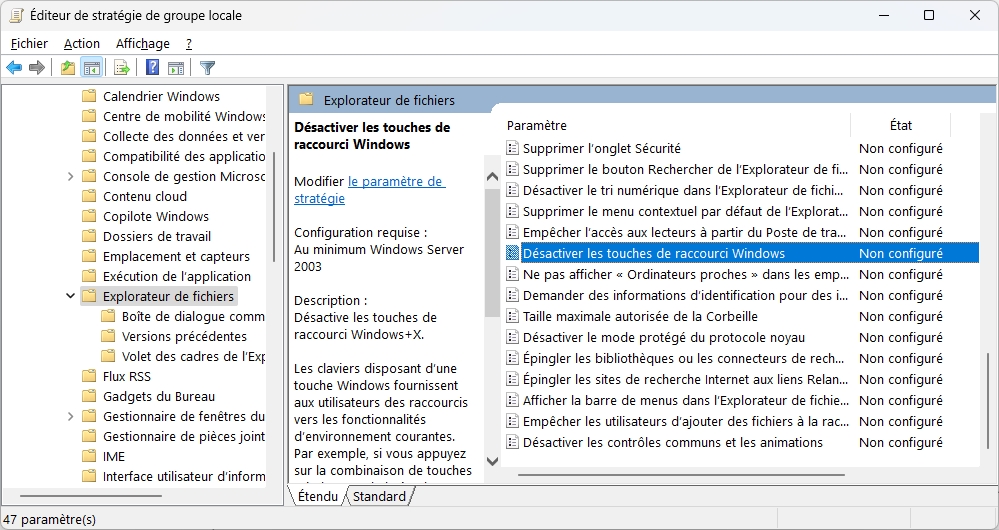999x530 pixels.
Task: Open the Fichier menu
Action: (29, 43)
